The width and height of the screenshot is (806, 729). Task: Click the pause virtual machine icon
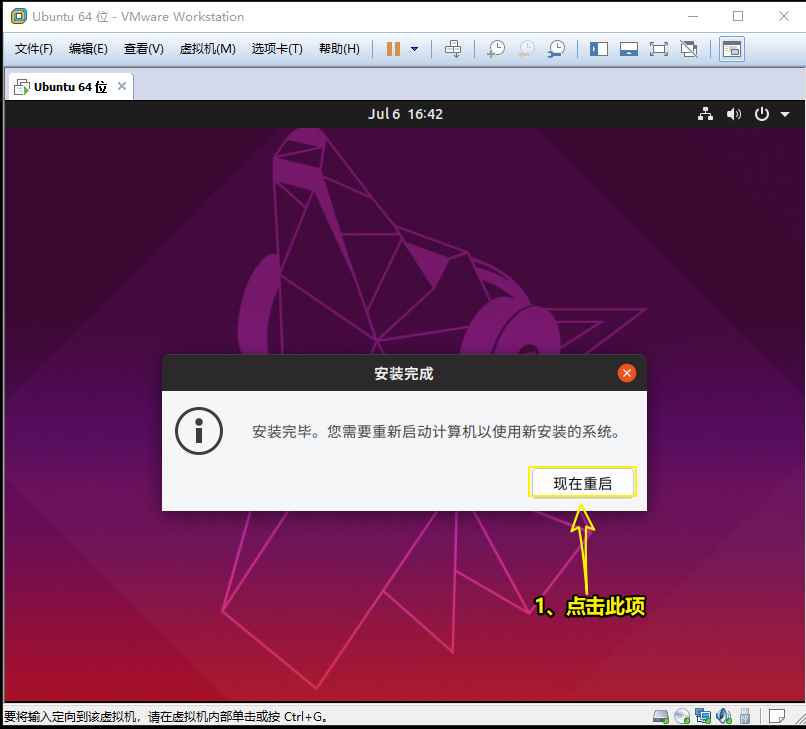(393, 49)
